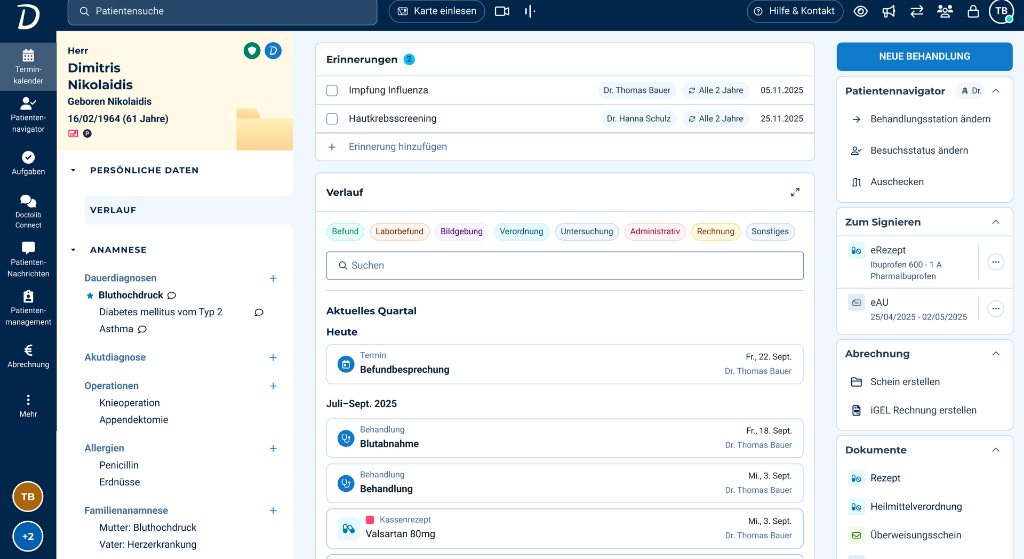The image size is (1024, 559).
Task: Select the green Befund filter tag
Action: (345, 232)
